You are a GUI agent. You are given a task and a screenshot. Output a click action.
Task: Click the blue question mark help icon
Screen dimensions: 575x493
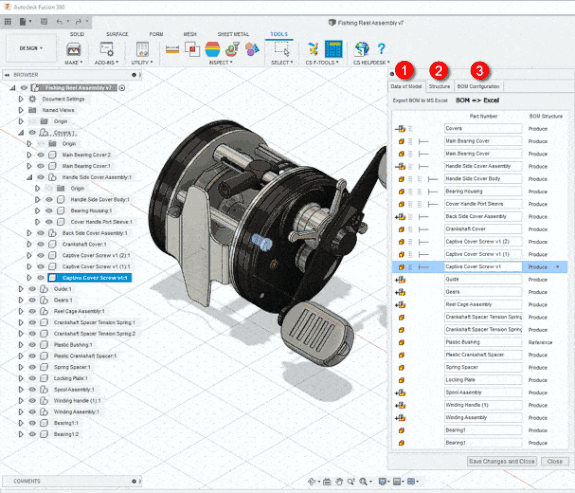click(x=381, y=48)
